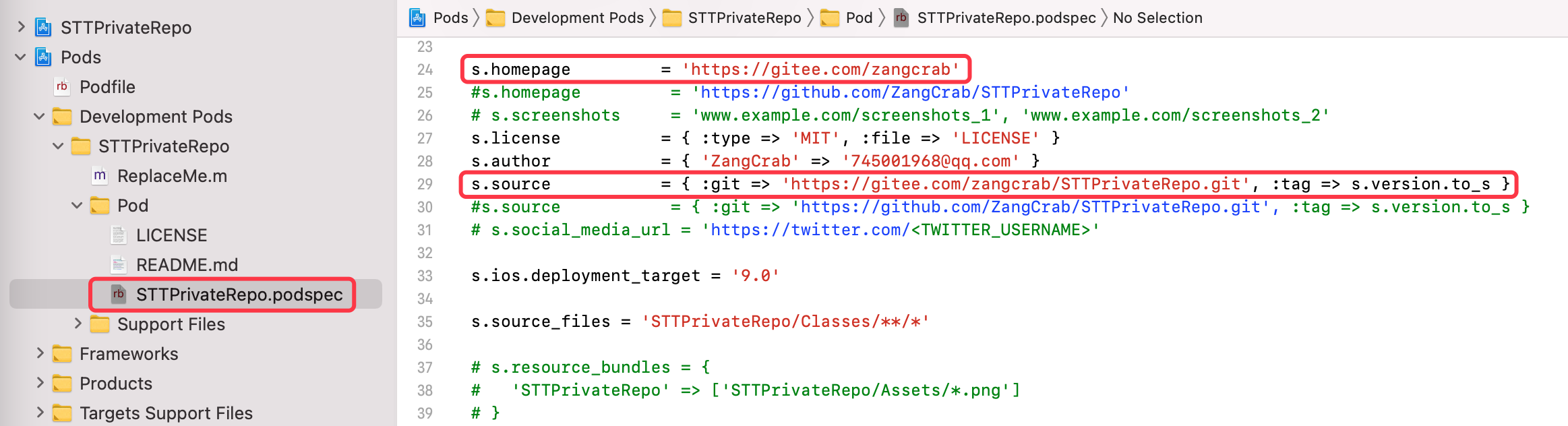This screenshot has width=1568, height=426.
Task: Expand the Targets Support Files folder
Action: coord(40,413)
